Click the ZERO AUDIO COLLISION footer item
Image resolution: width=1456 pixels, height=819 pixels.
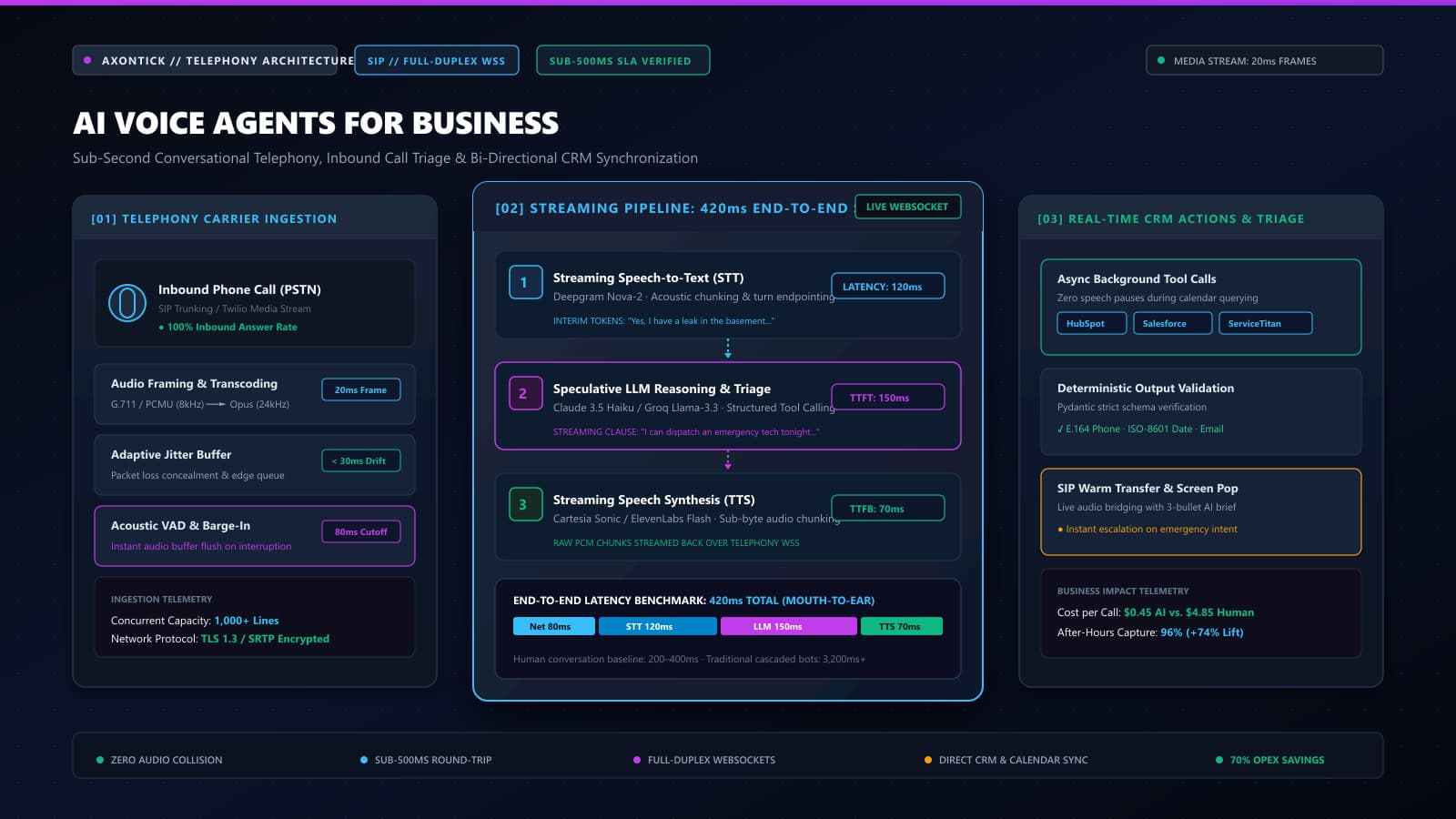click(x=159, y=760)
